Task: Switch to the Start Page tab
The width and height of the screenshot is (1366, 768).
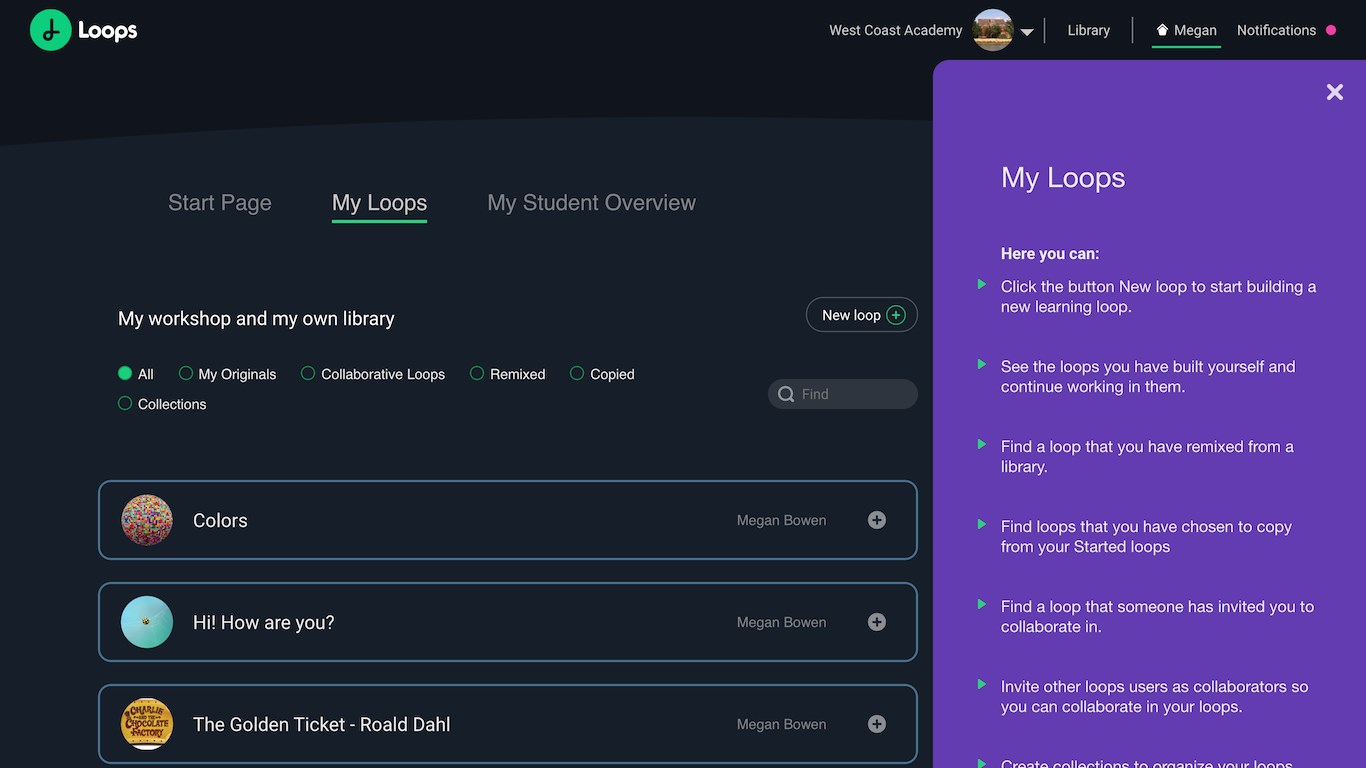Action: point(220,202)
